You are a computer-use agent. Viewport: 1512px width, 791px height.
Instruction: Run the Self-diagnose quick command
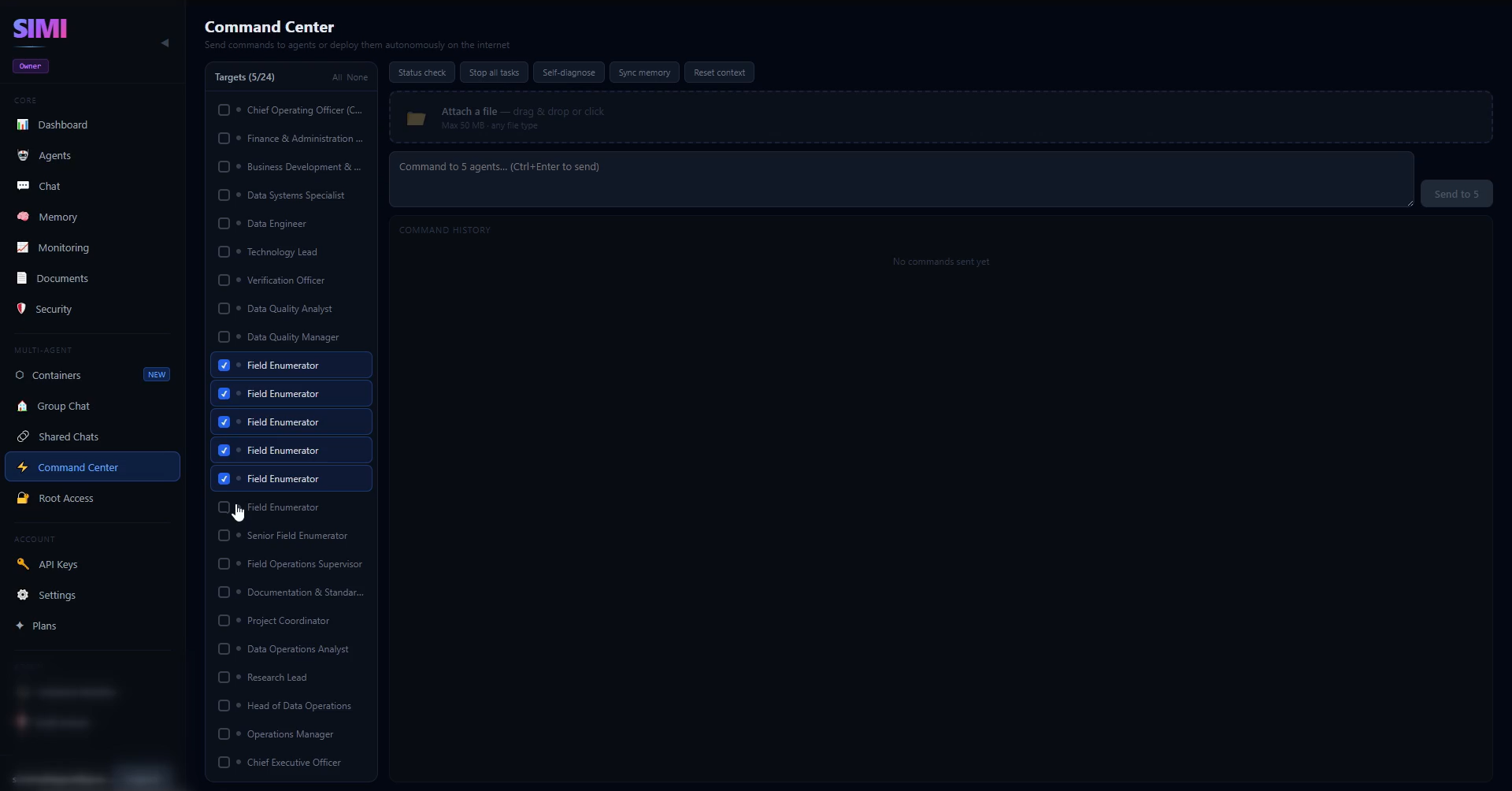(569, 72)
